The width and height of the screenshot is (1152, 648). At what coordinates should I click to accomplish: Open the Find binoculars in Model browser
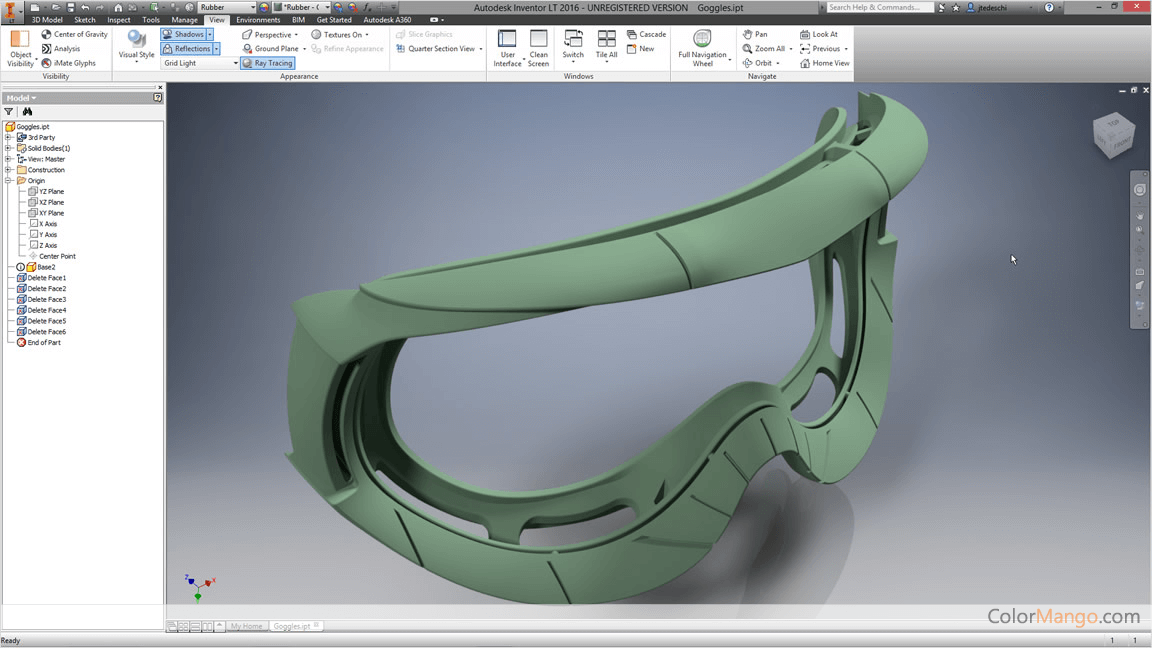27,112
